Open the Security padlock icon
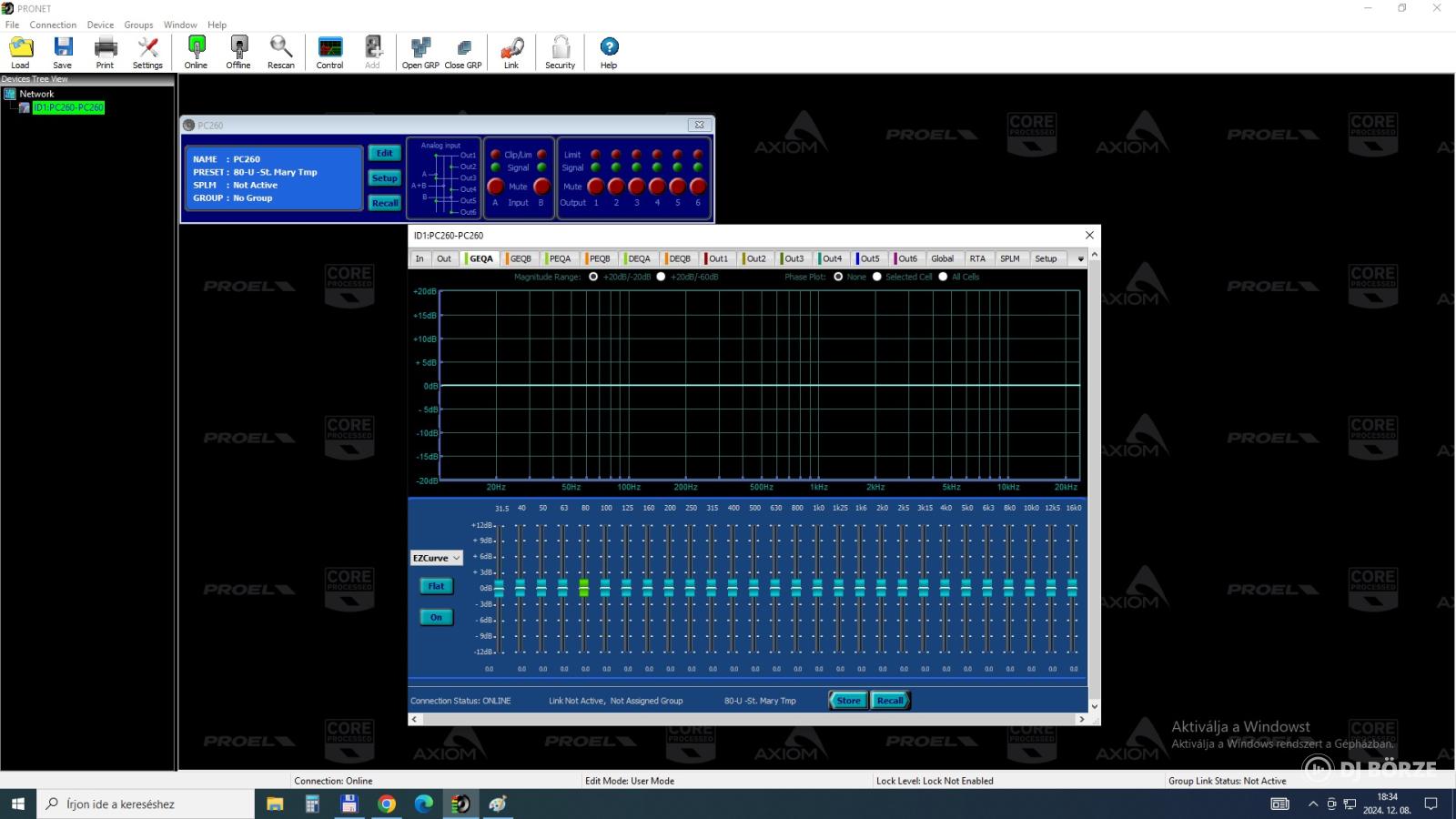This screenshot has width=1456, height=819. [561, 47]
